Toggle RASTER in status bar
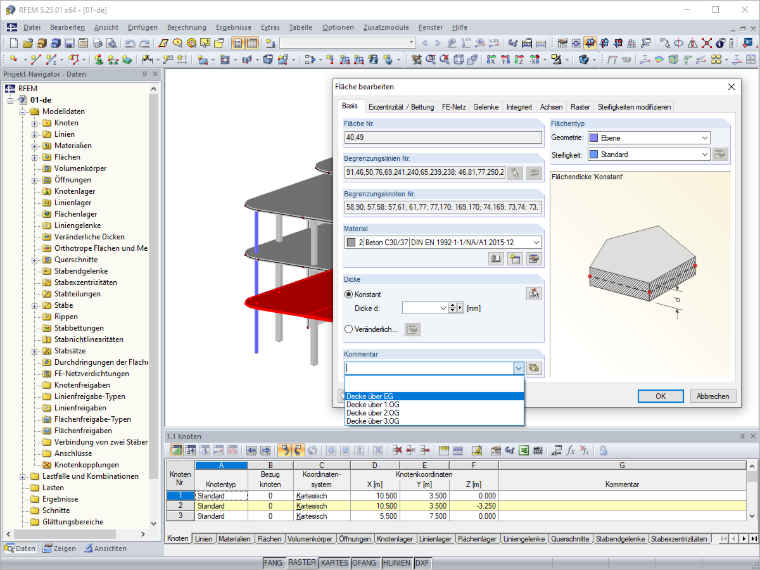The height and width of the screenshot is (570, 760). [x=302, y=563]
